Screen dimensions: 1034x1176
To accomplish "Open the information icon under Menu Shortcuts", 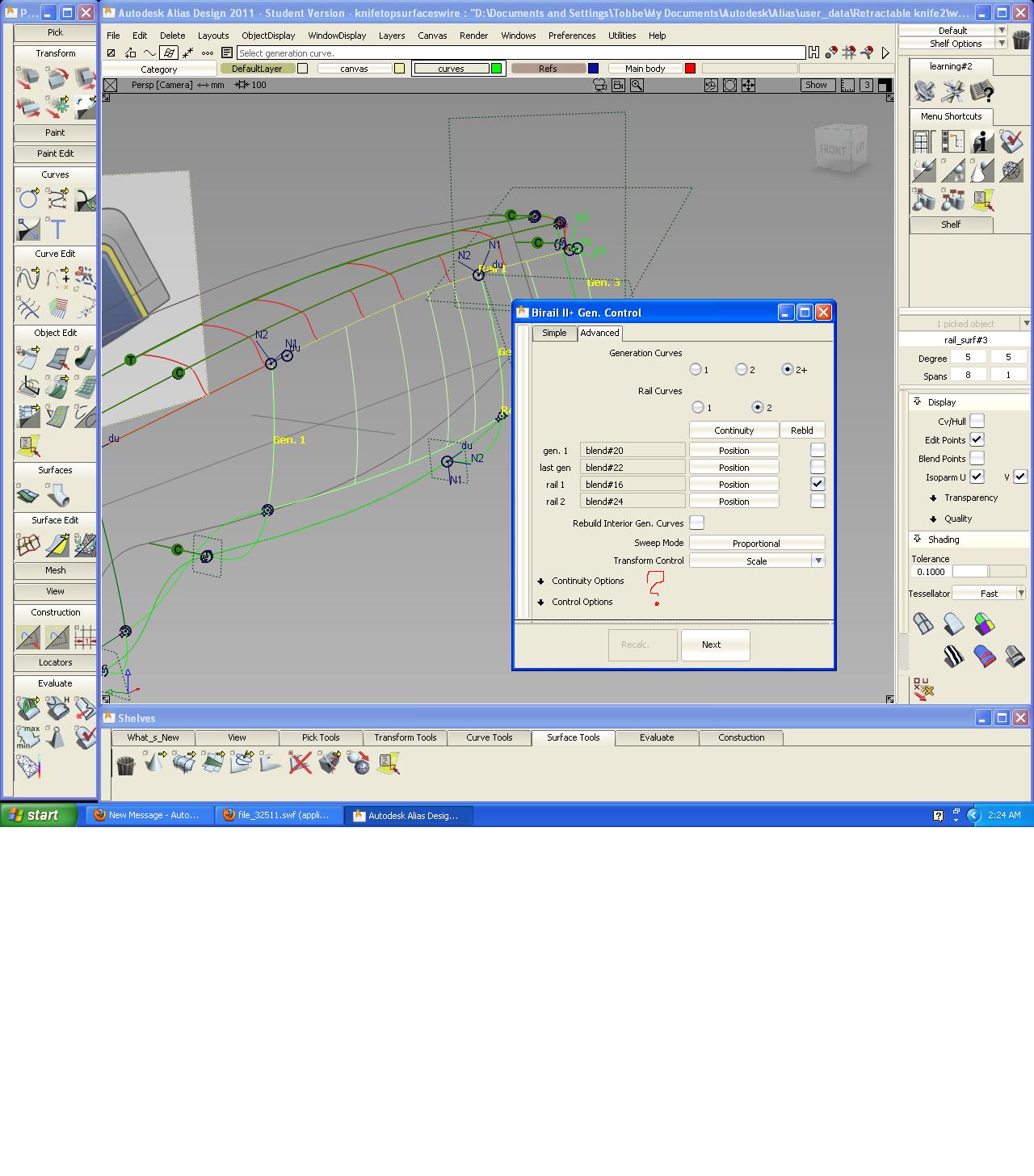I will (982, 141).
